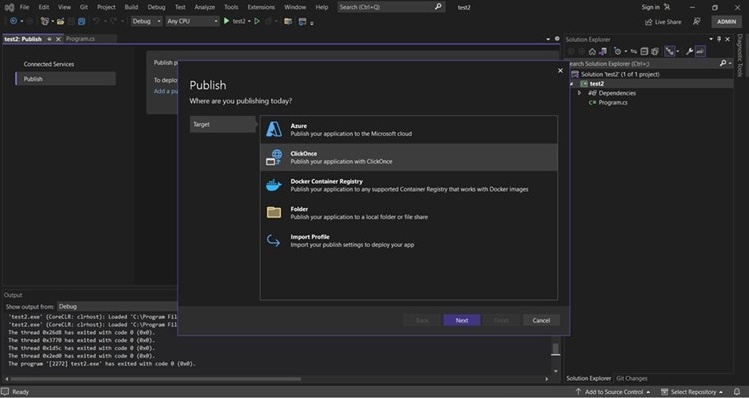Expand the Dependencies node
749x398 pixels.
(579, 93)
